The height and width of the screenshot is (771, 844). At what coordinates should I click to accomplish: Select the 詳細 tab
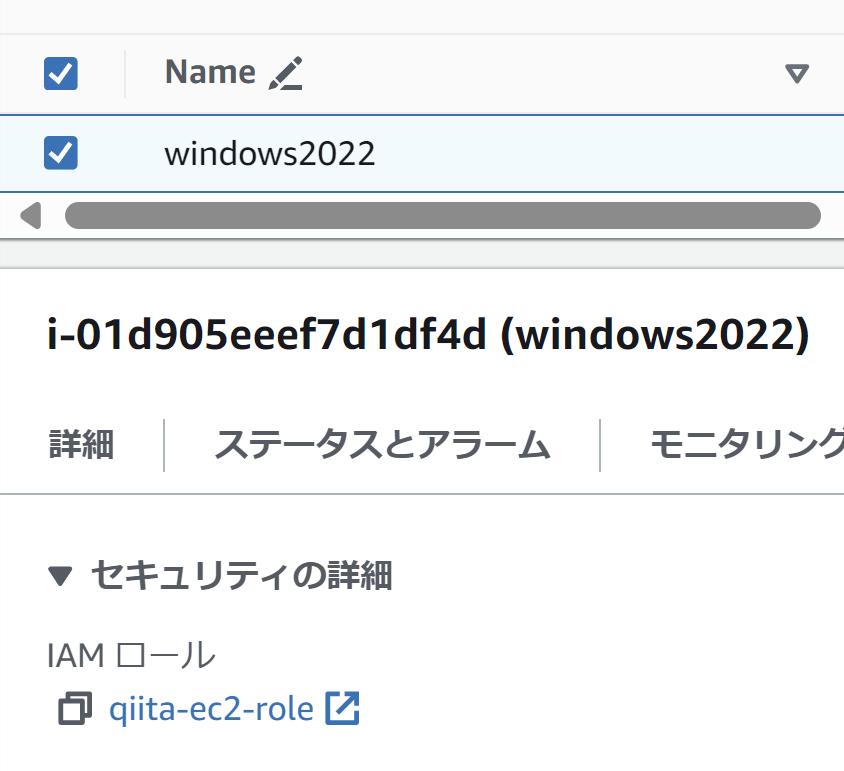click(x=81, y=446)
